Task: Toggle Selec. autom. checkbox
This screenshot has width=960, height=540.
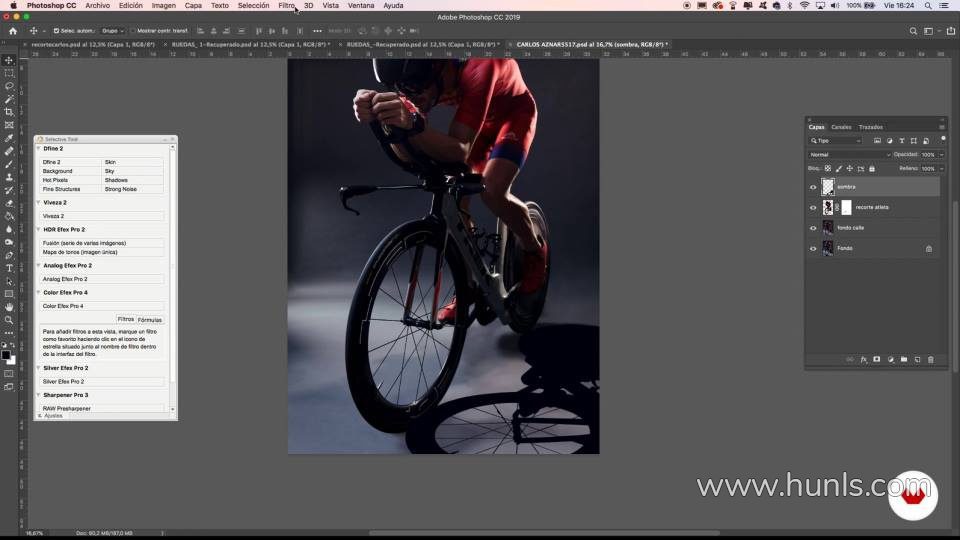Action: [56, 31]
